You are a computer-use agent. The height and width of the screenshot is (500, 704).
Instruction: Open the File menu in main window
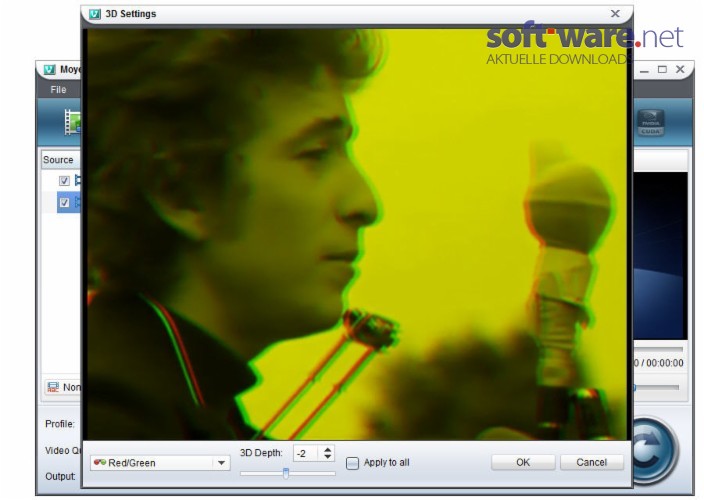tap(58, 89)
